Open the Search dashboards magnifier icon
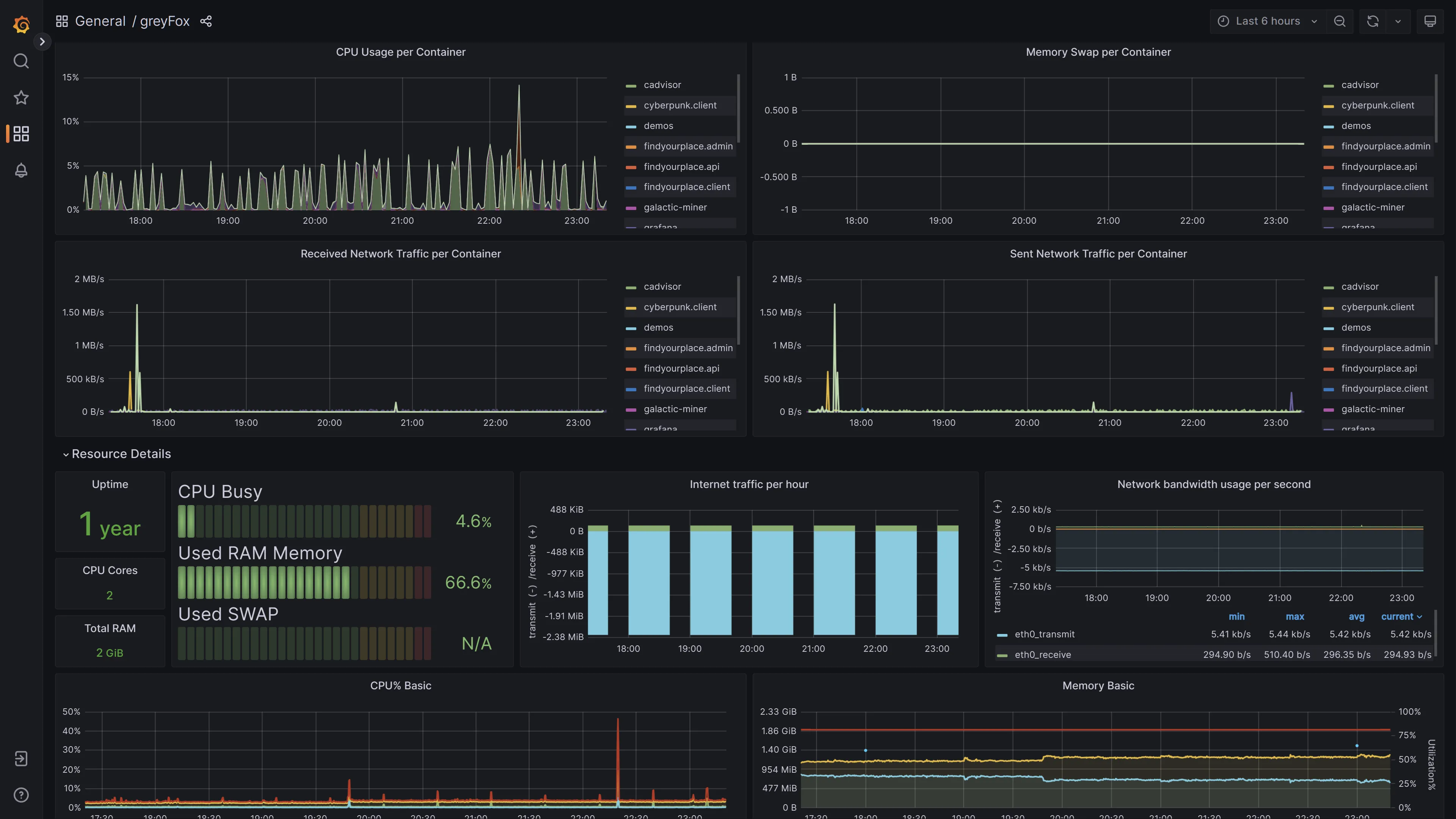Image resolution: width=1456 pixels, height=819 pixels. [21, 61]
